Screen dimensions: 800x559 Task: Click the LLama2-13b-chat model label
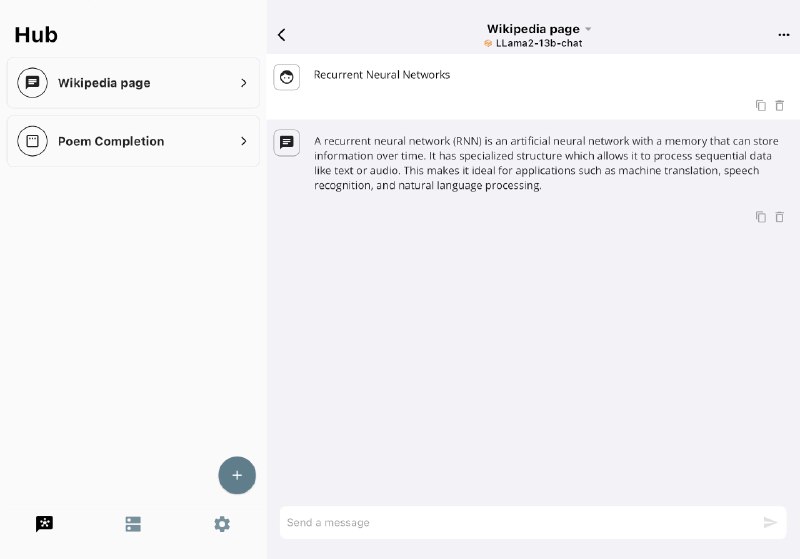click(x=538, y=44)
